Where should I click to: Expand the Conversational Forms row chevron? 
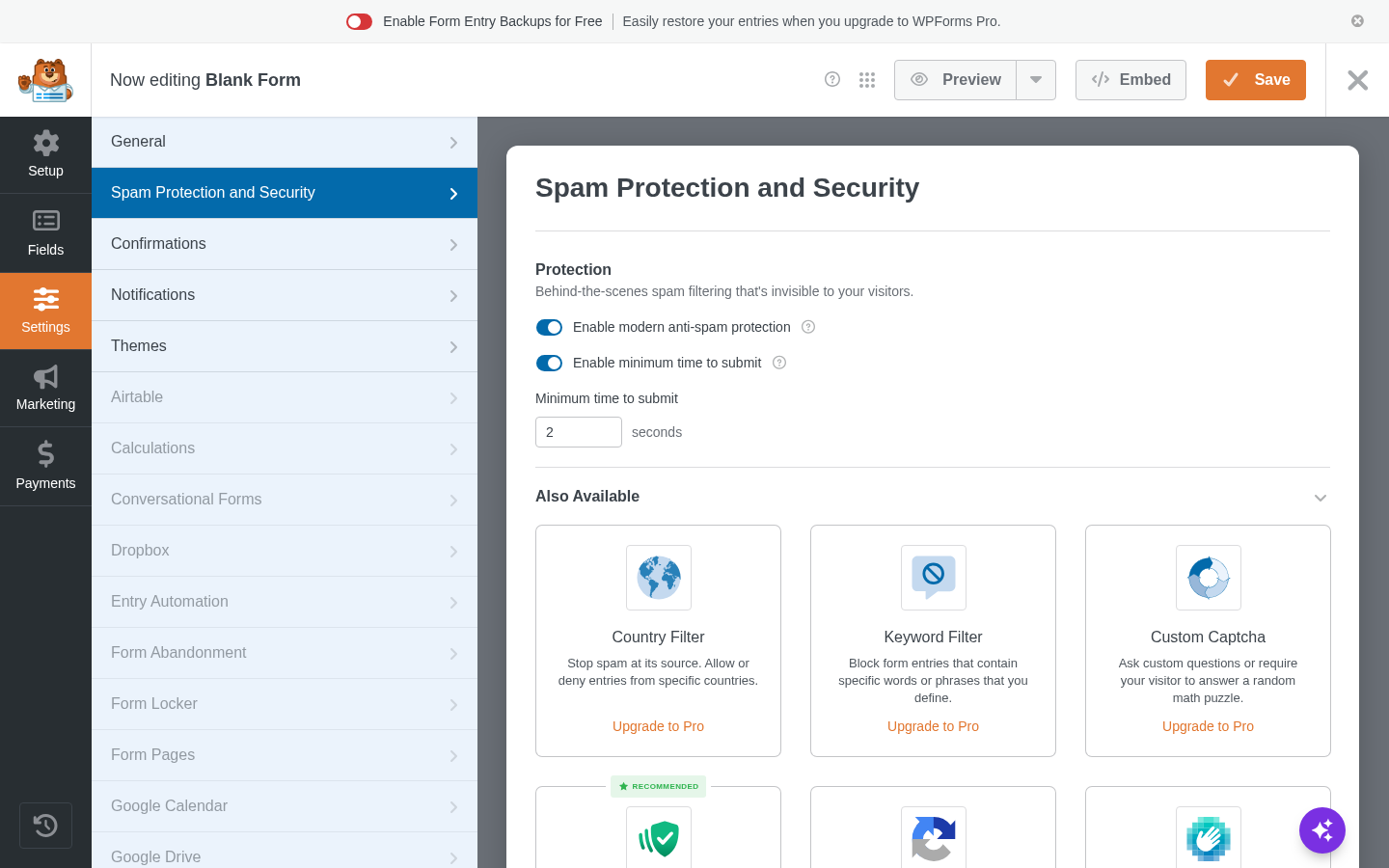(453, 501)
